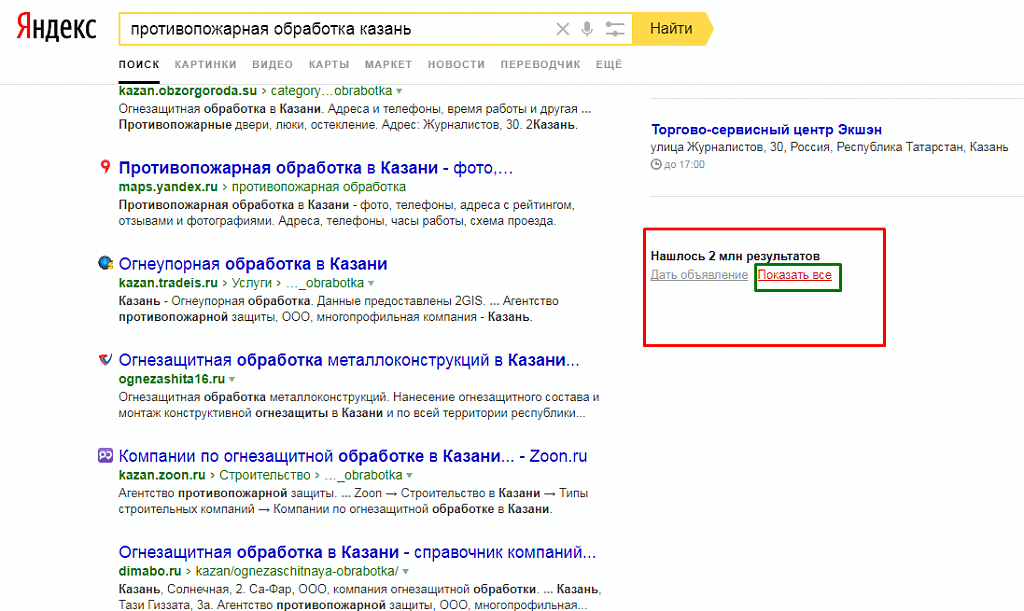
Task: Click 'противопожарная обработка' breadcrumb under maps.yandex.ru
Action: point(319,187)
